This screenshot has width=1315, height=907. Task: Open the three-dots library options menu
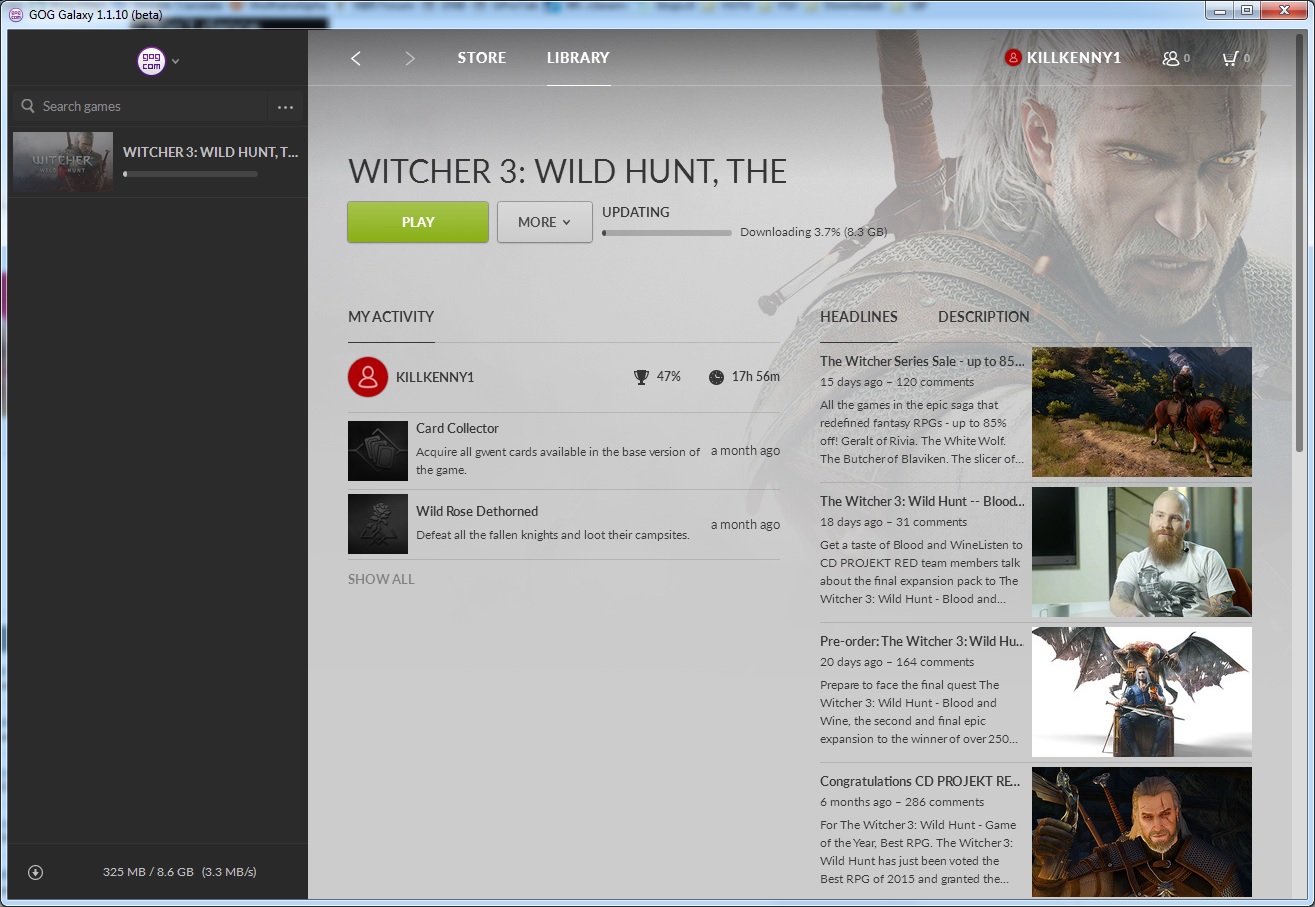[285, 107]
